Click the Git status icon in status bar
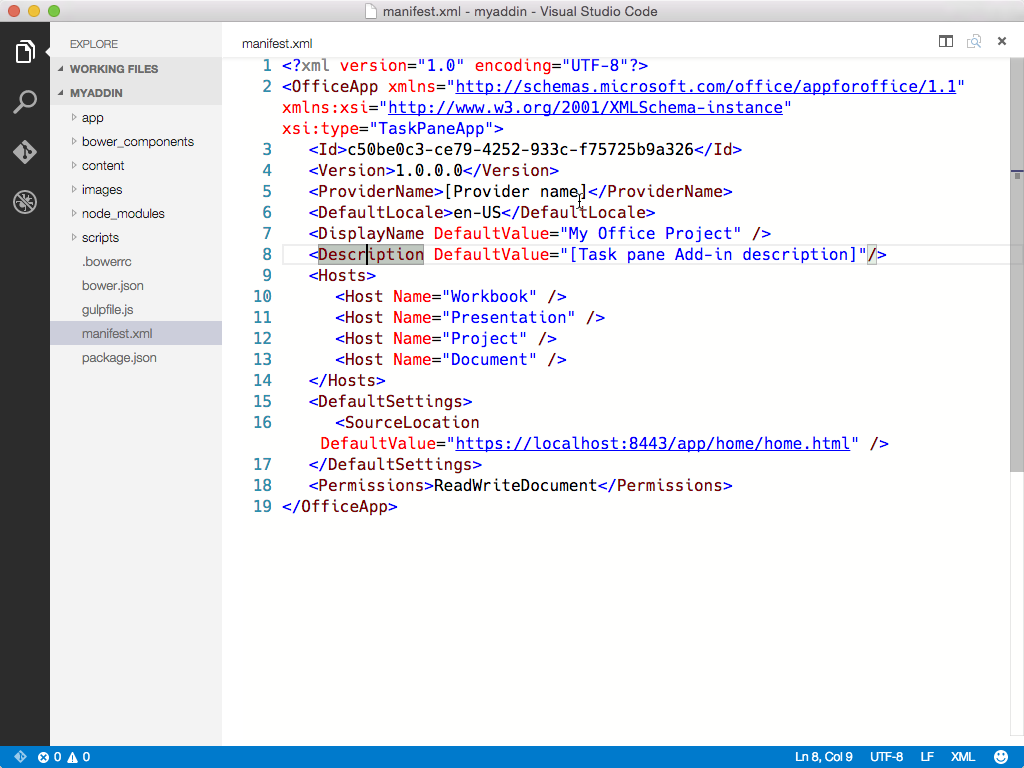The image size is (1024, 768). coord(19,757)
